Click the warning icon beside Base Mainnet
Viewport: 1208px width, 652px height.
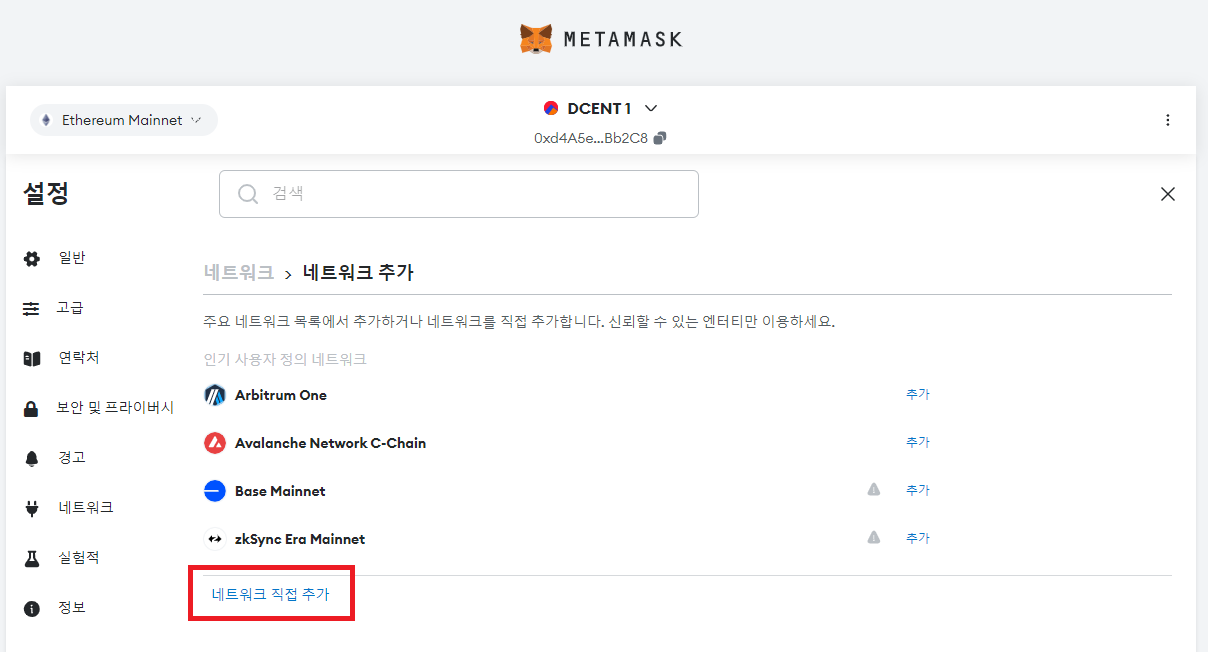(x=874, y=490)
